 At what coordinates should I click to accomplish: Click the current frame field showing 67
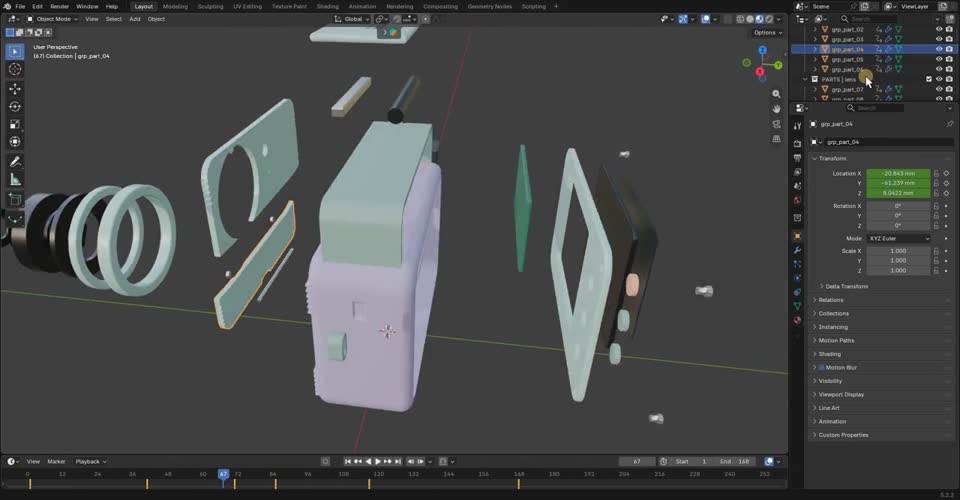click(637, 461)
